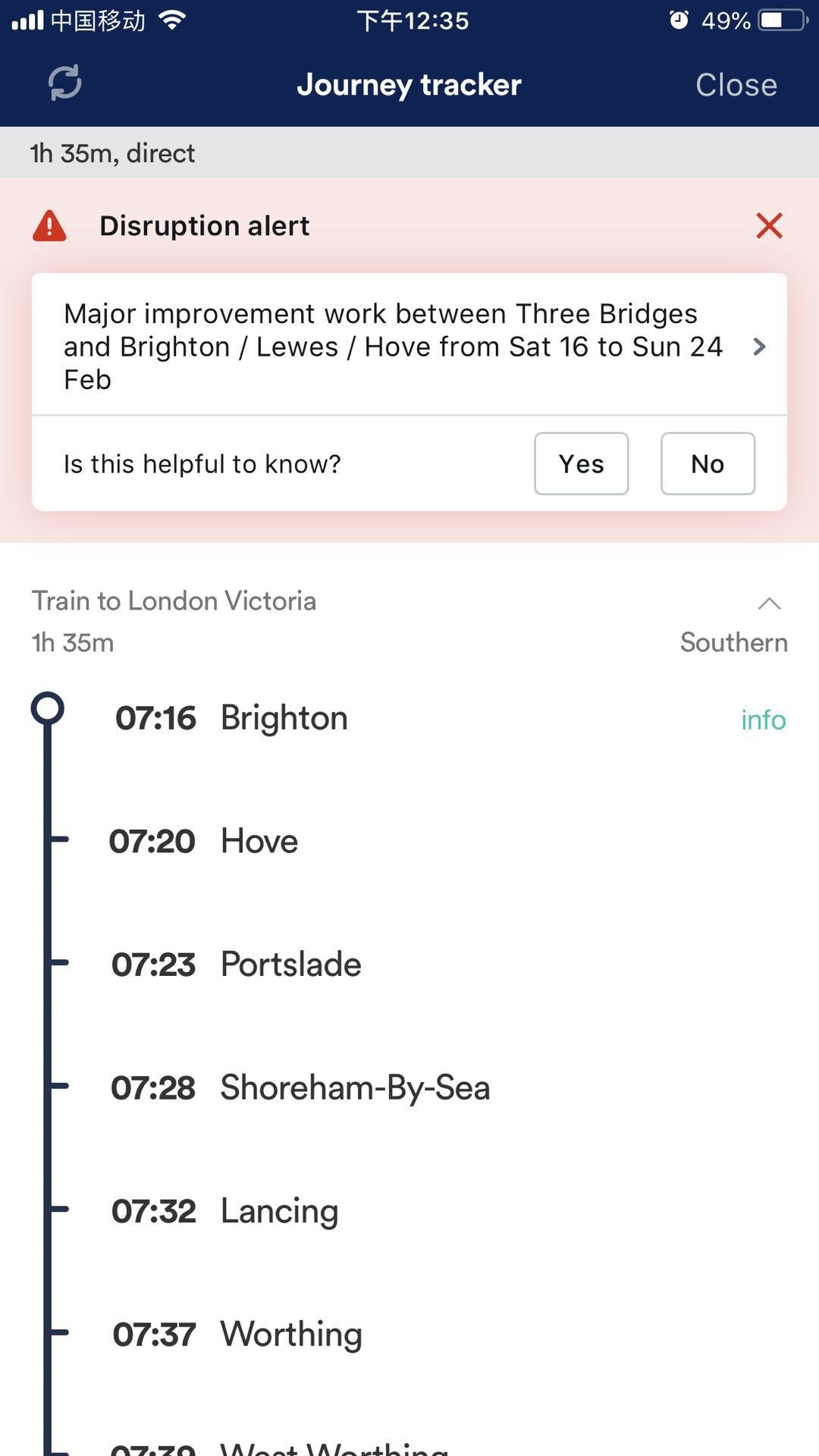
Task: Answer No to helpful question
Action: pos(708,464)
